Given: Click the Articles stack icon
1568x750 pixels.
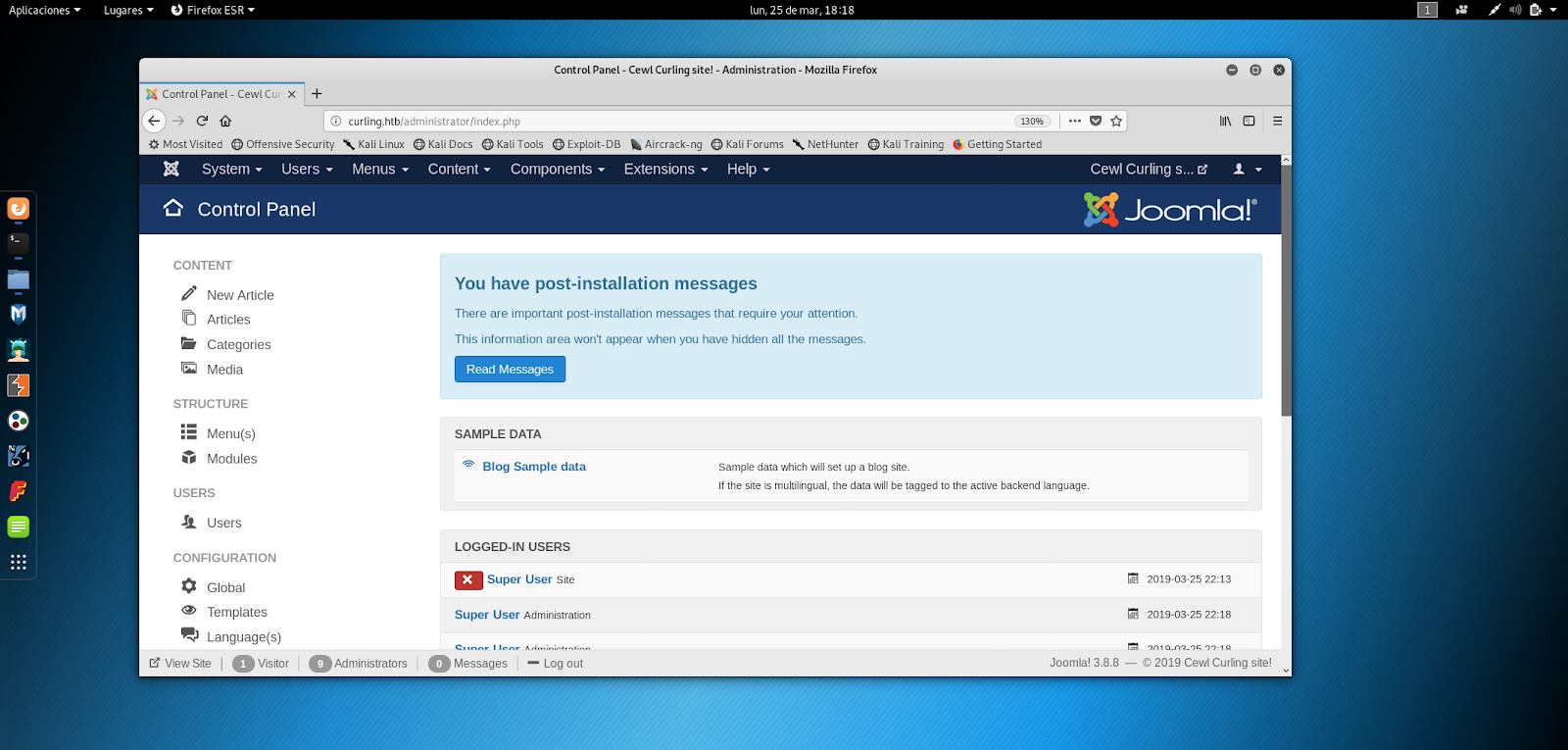Looking at the screenshot, I should 189,318.
